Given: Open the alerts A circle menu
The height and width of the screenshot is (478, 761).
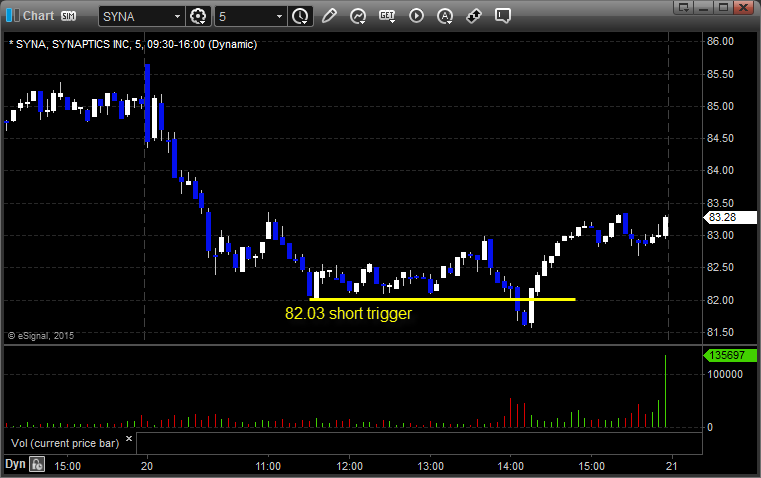Looking at the screenshot, I should tap(445, 16).
